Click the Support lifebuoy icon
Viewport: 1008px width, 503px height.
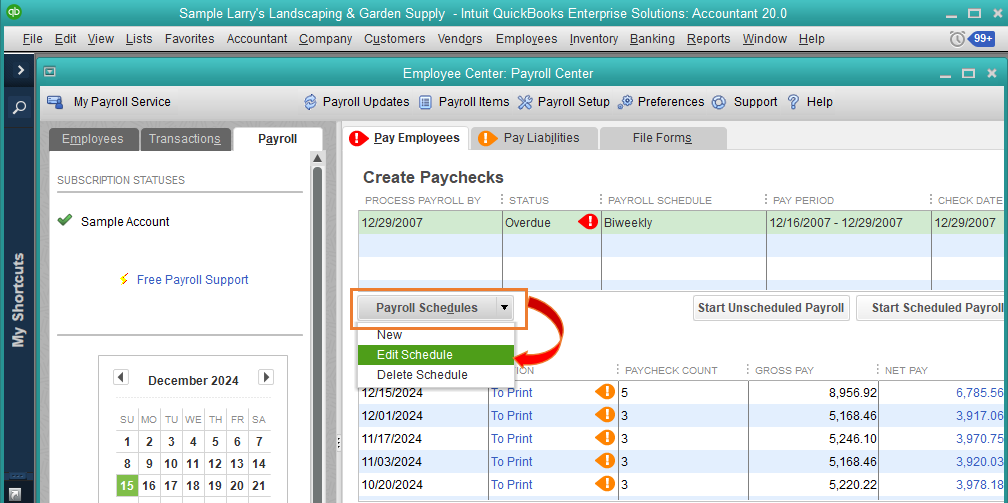pyautogui.click(x=719, y=102)
